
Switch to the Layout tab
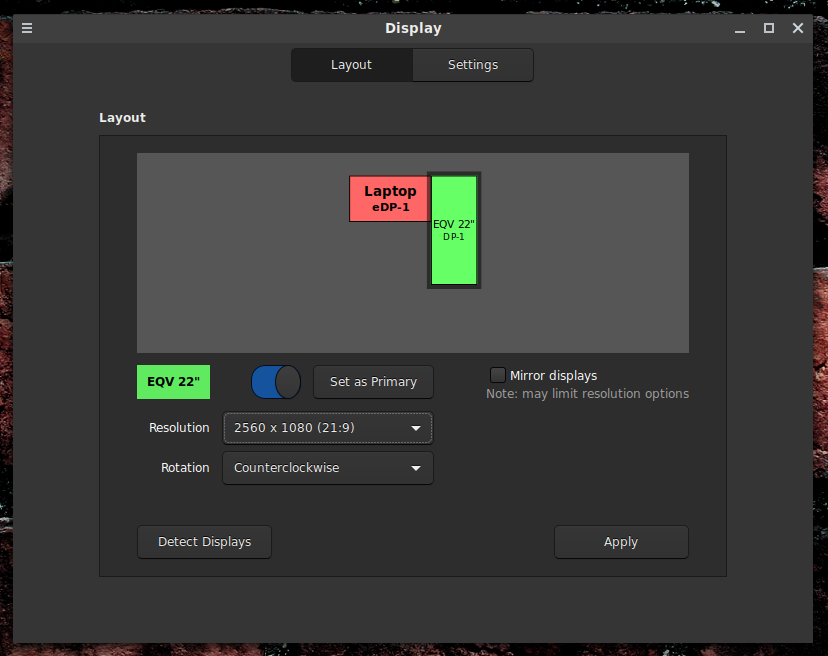click(x=351, y=65)
